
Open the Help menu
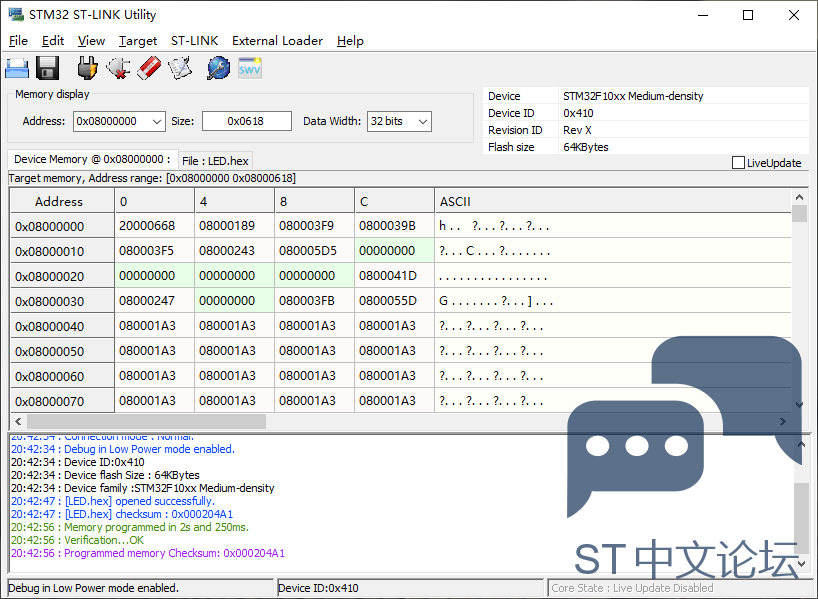tap(350, 41)
